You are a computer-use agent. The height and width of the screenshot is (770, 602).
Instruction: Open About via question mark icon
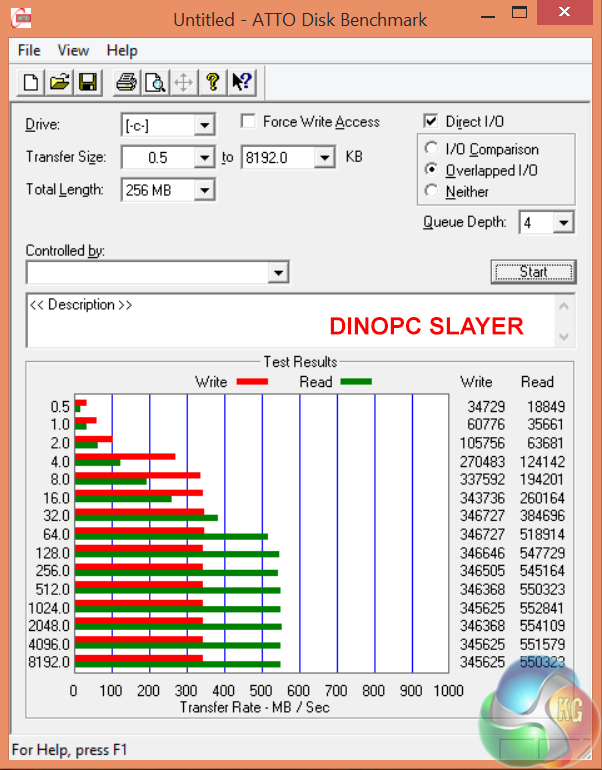click(213, 82)
